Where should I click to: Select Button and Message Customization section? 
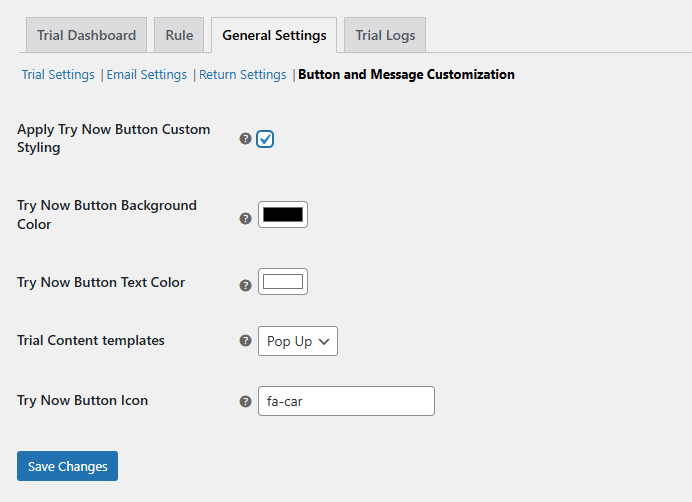(406, 75)
